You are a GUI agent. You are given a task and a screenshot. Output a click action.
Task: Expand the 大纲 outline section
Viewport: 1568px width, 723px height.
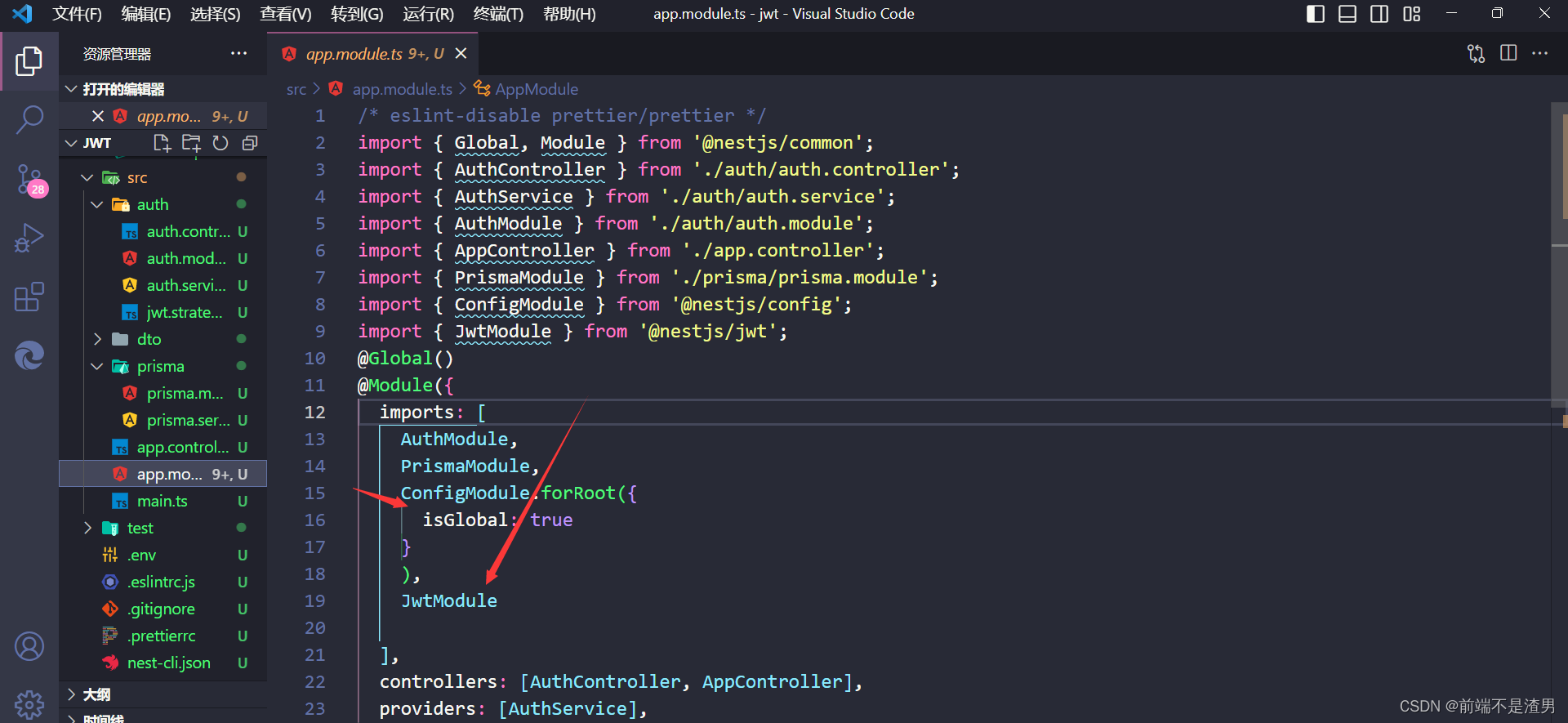tap(71, 694)
